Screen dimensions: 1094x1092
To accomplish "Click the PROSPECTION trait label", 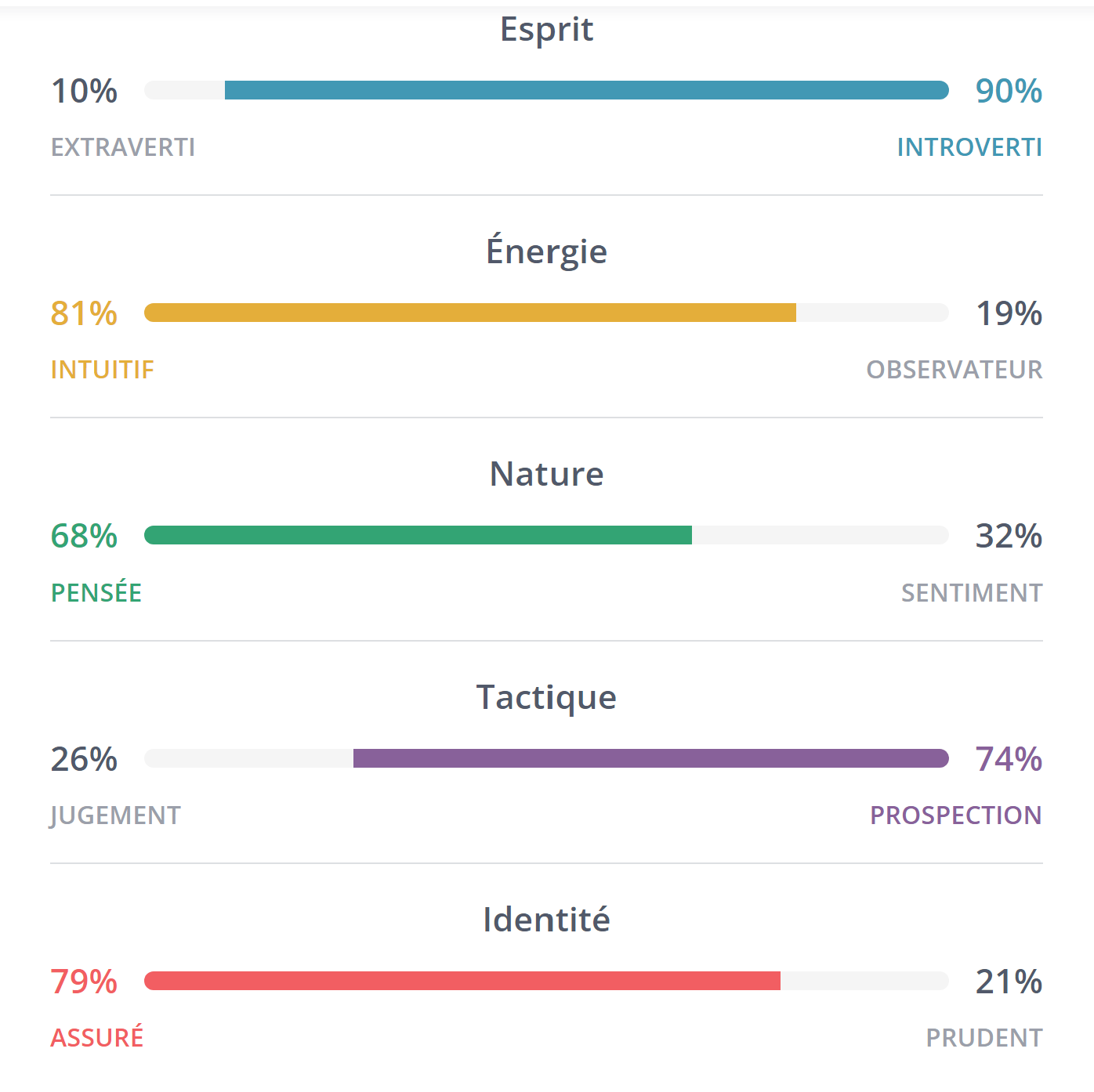I will pos(956,815).
